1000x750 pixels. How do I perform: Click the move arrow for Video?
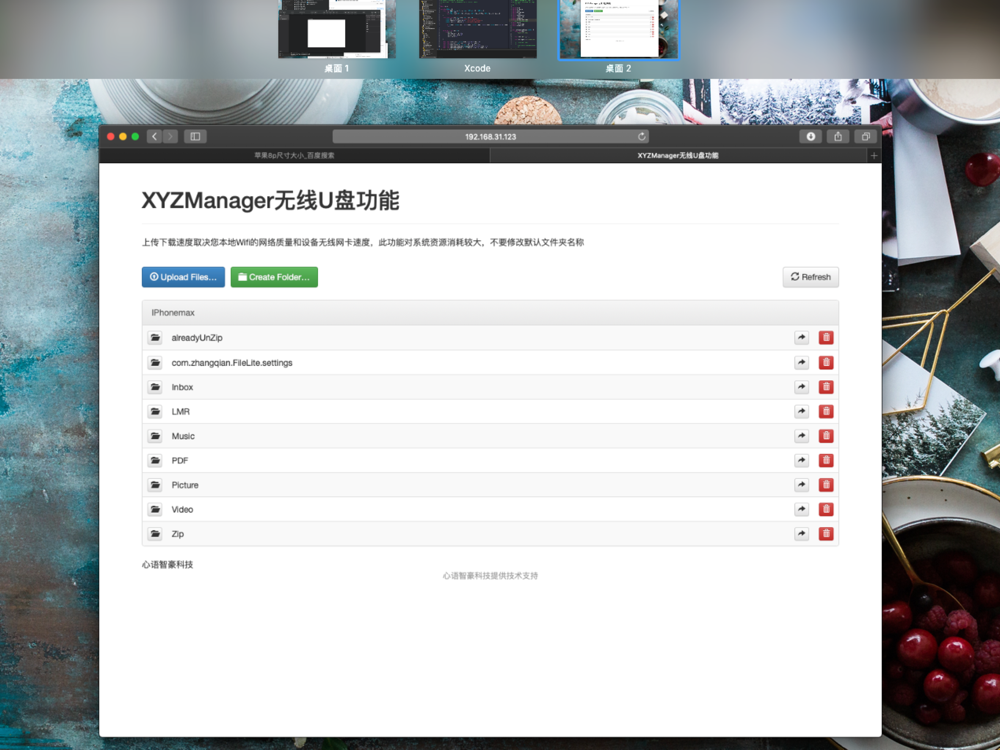pyautogui.click(x=802, y=509)
